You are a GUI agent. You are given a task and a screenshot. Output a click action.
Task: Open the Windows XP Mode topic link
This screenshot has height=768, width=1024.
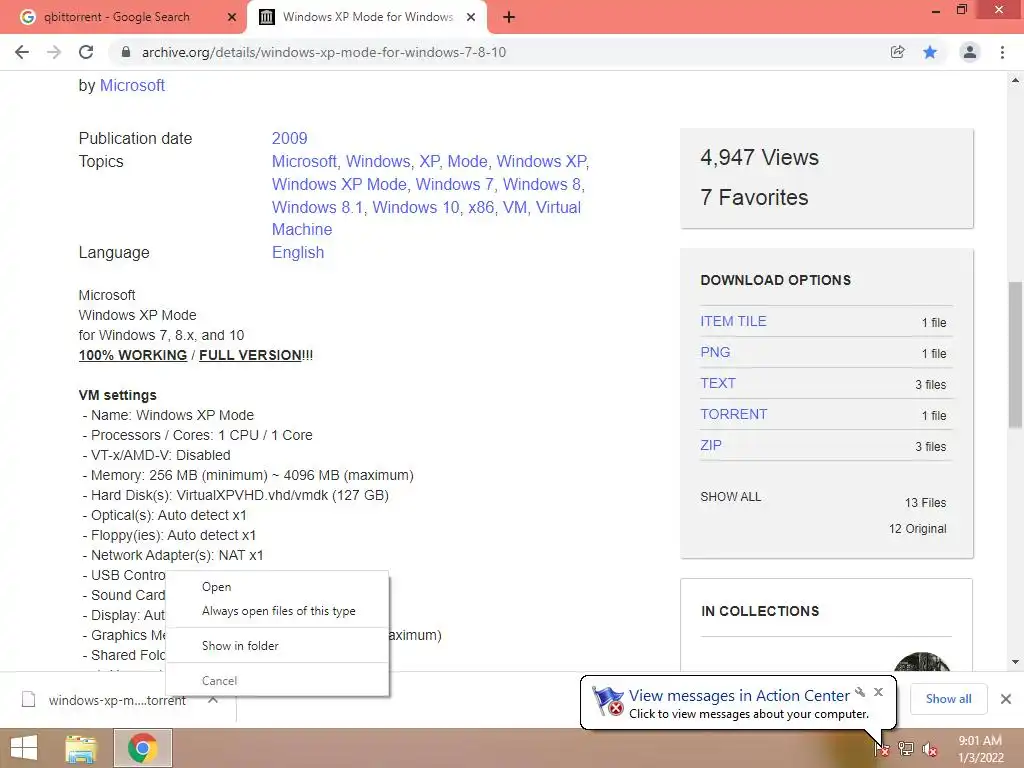coord(339,184)
